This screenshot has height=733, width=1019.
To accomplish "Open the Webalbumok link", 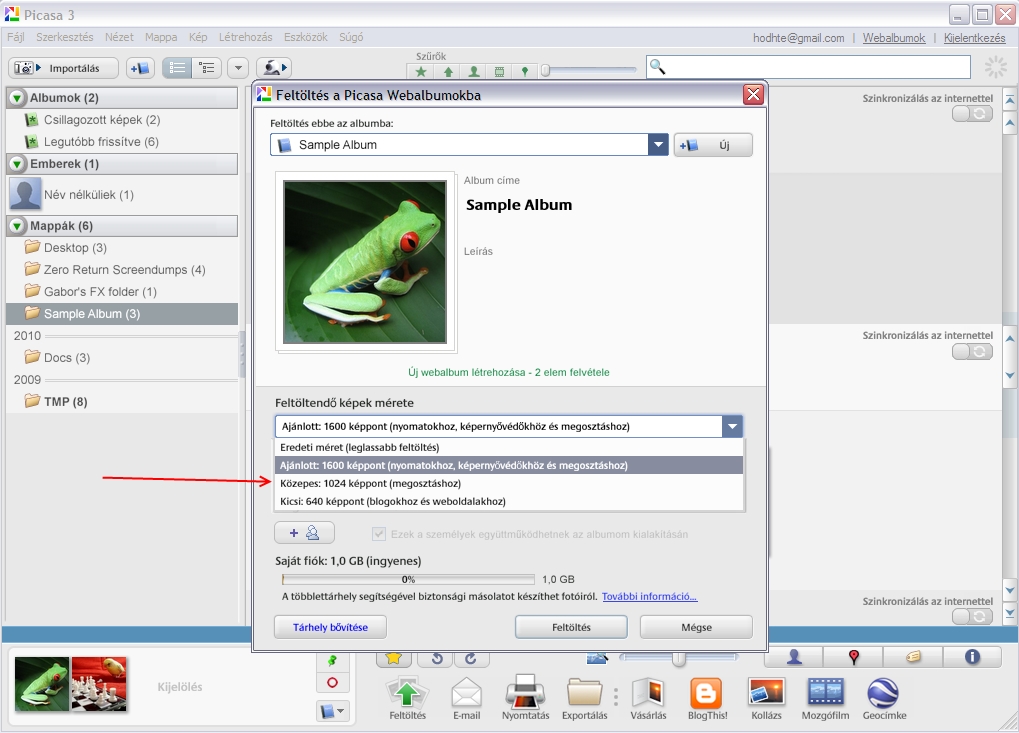I will (894, 38).
